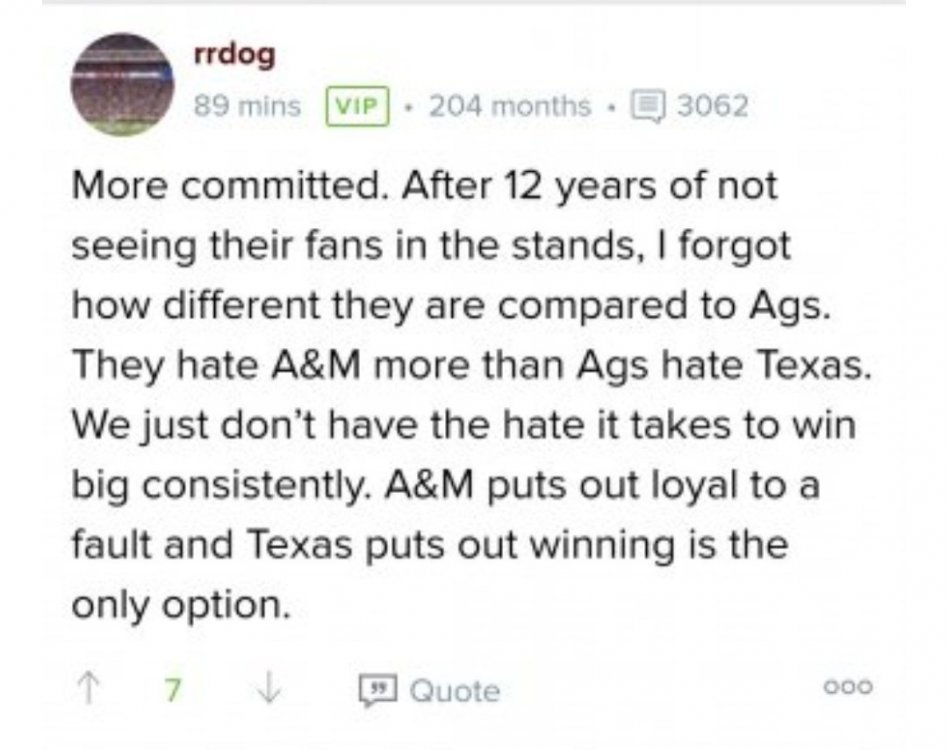Click the line starting "how different they are"

(450, 305)
